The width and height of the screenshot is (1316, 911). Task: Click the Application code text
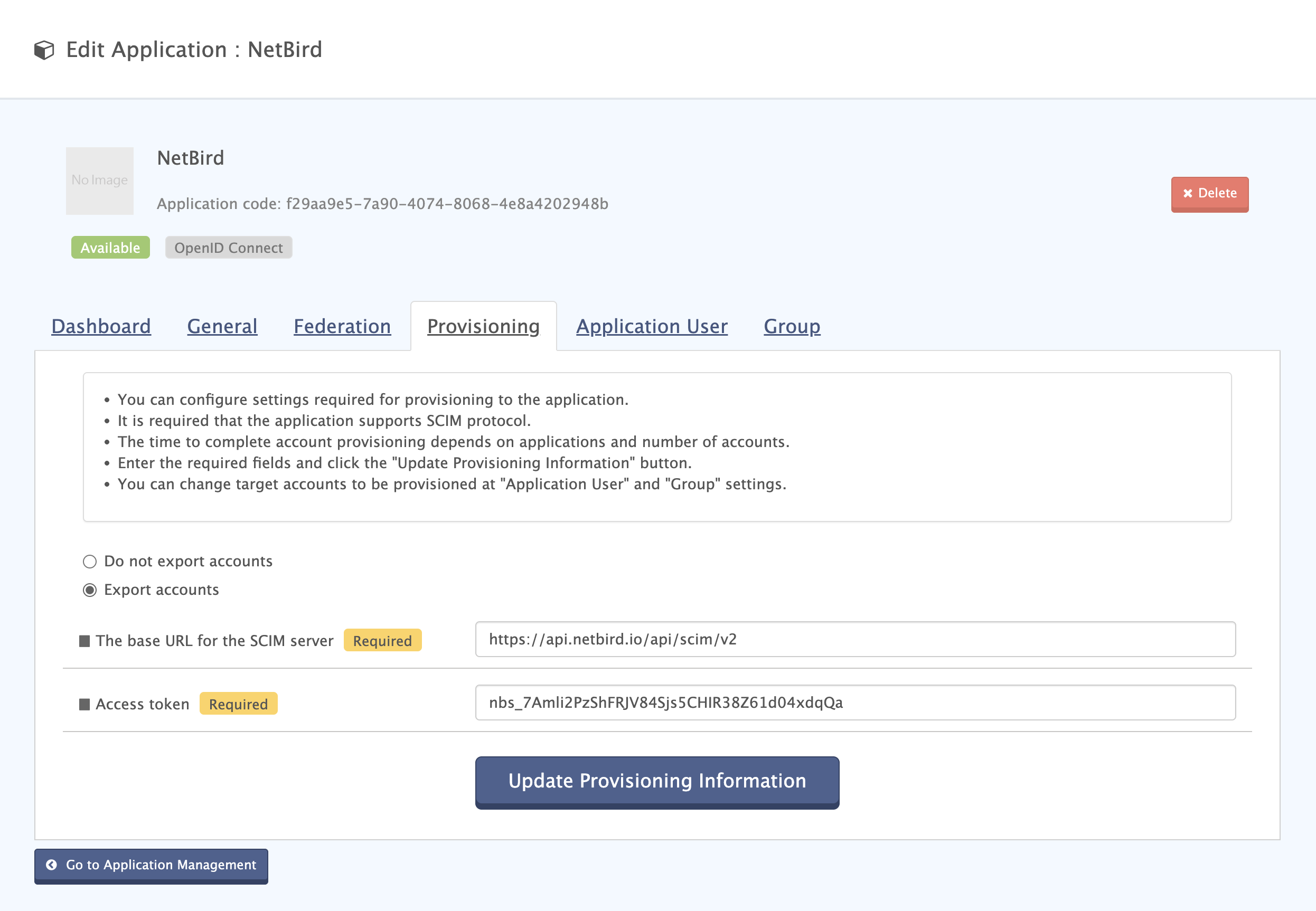click(x=382, y=204)
